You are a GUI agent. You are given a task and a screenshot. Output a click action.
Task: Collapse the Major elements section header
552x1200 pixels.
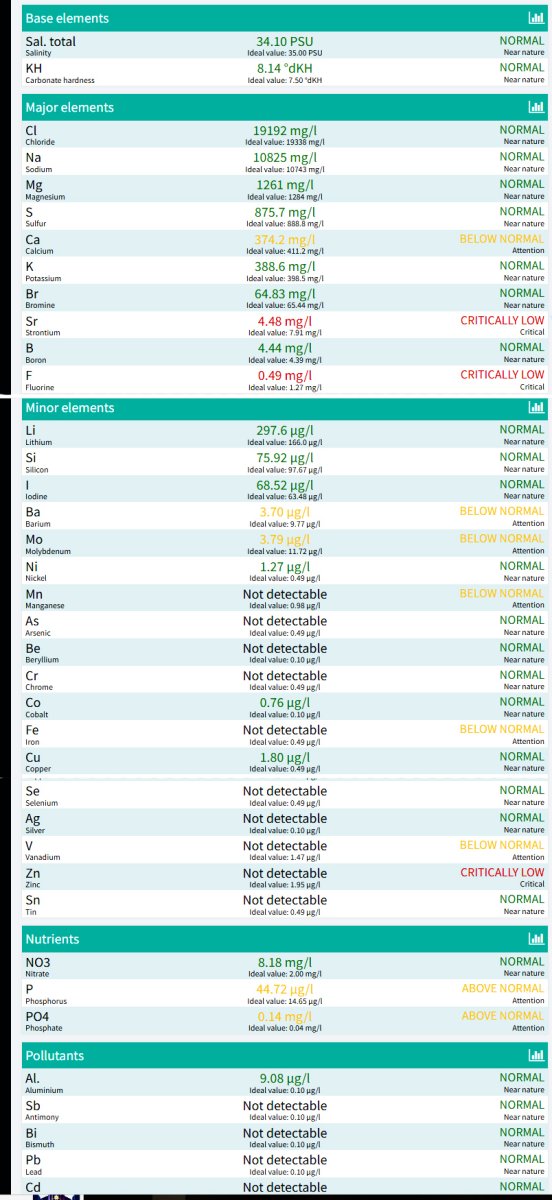(285, 107)
